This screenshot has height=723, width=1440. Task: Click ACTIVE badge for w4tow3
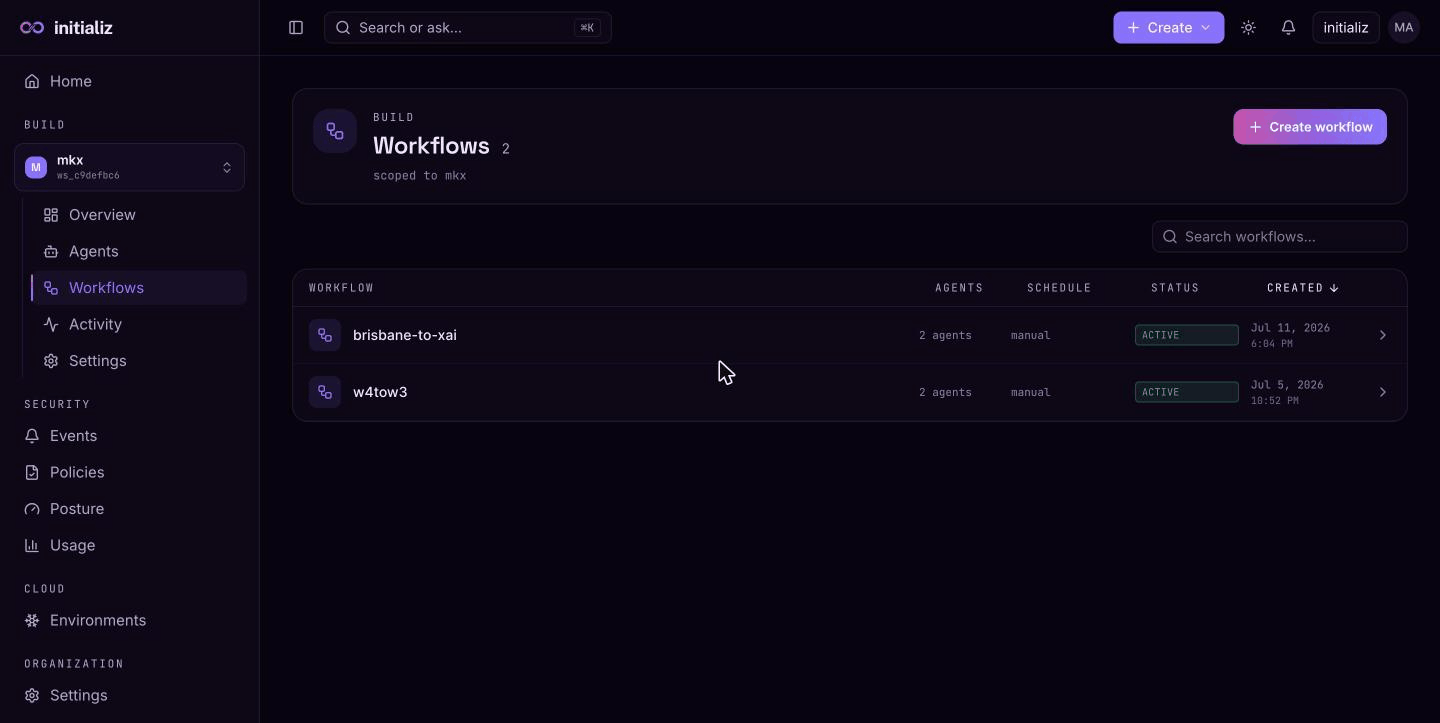(1187, 392)
